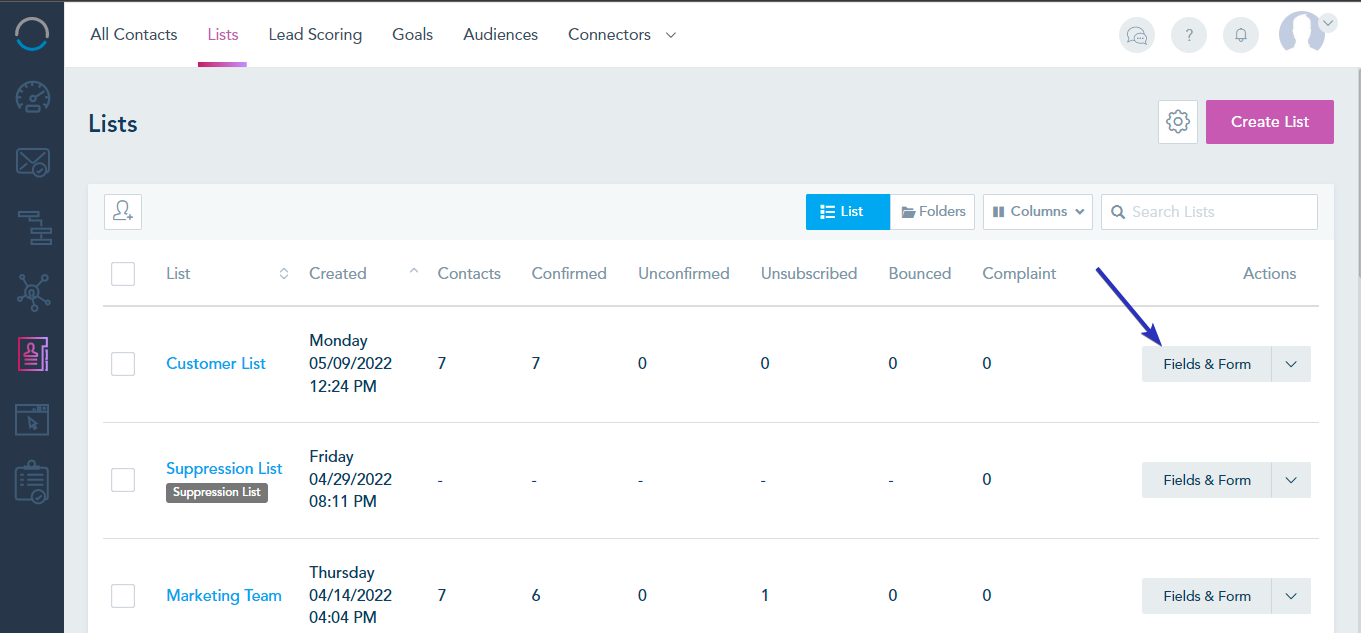Open the notifications bell icon
This screenshot has height=633, width=1361.
point(1240,35)
